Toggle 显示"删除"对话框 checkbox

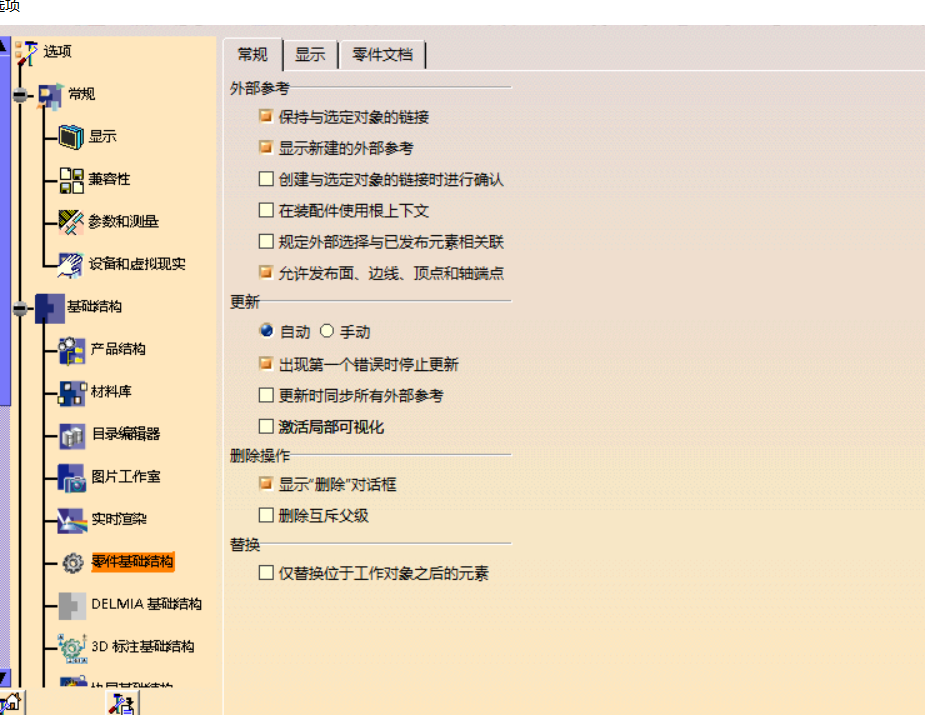(266, 484)
